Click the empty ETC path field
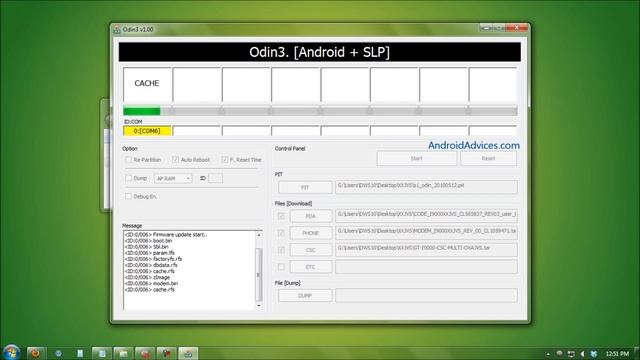The height and width of the screenshot is (360, 640). [x=426, y=267]
